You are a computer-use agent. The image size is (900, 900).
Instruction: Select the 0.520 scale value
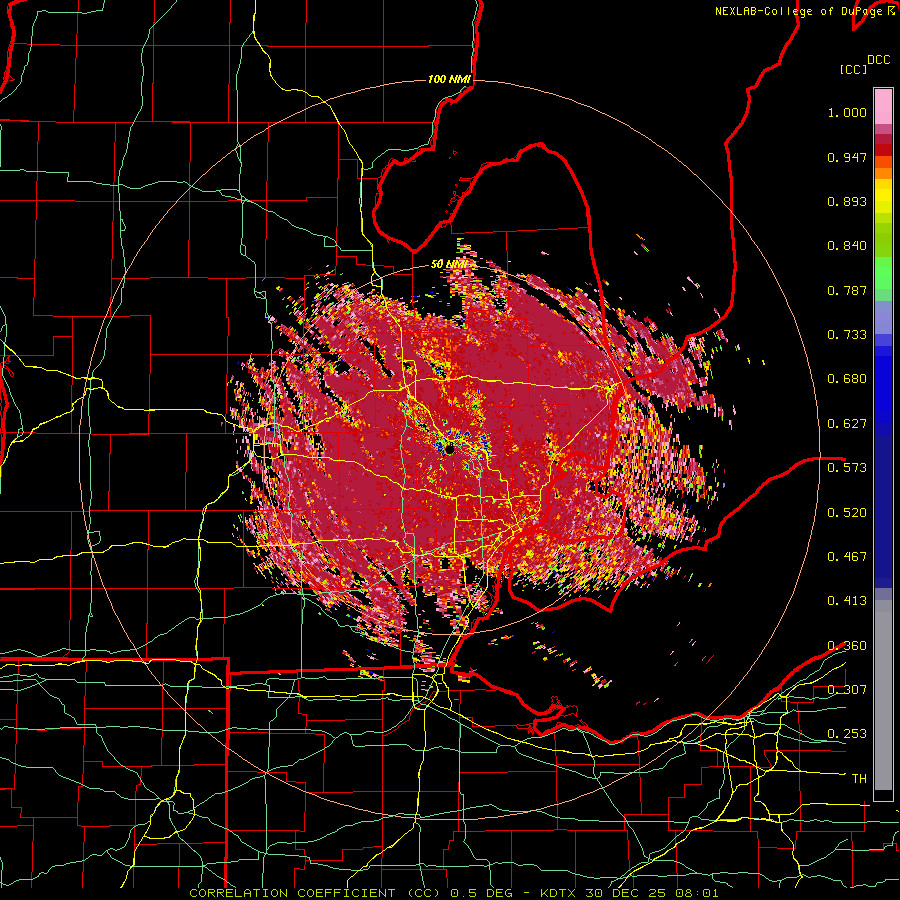click(847, 513)
